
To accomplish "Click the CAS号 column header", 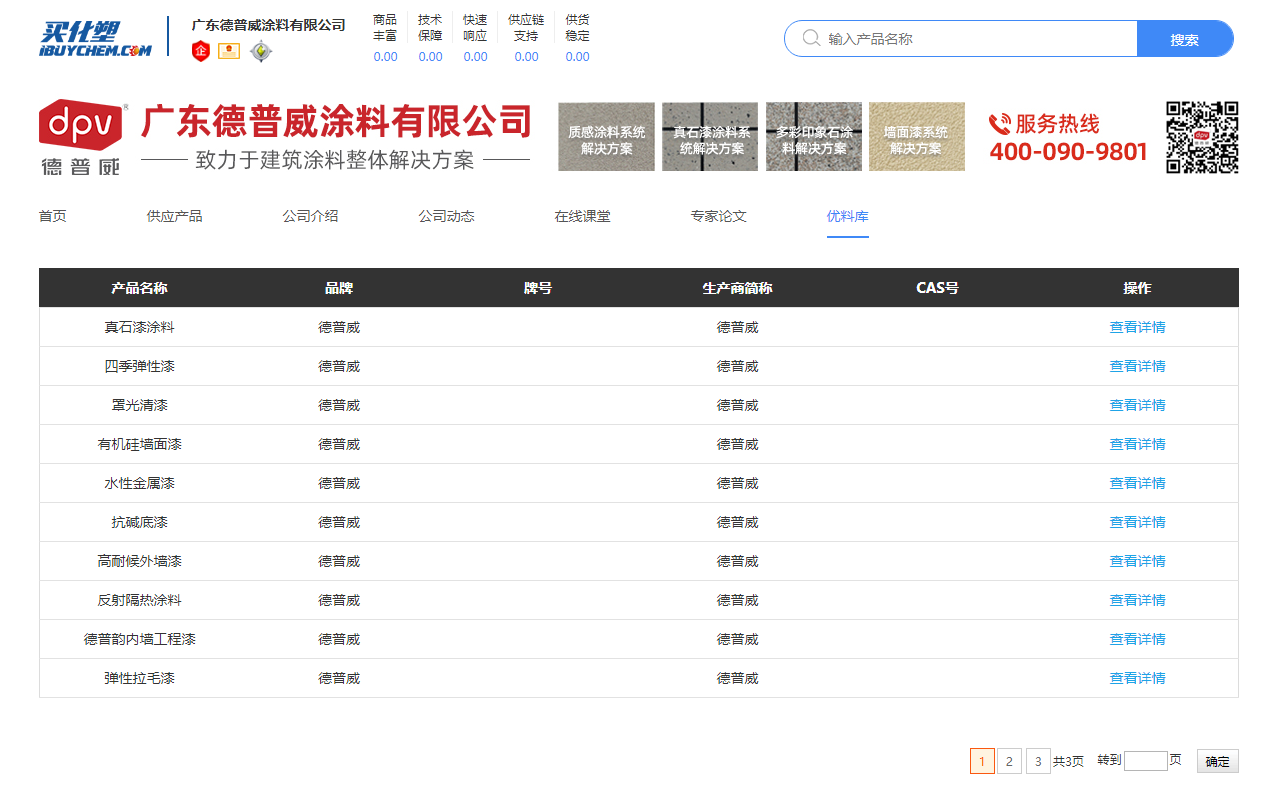I will coord(937,288).
